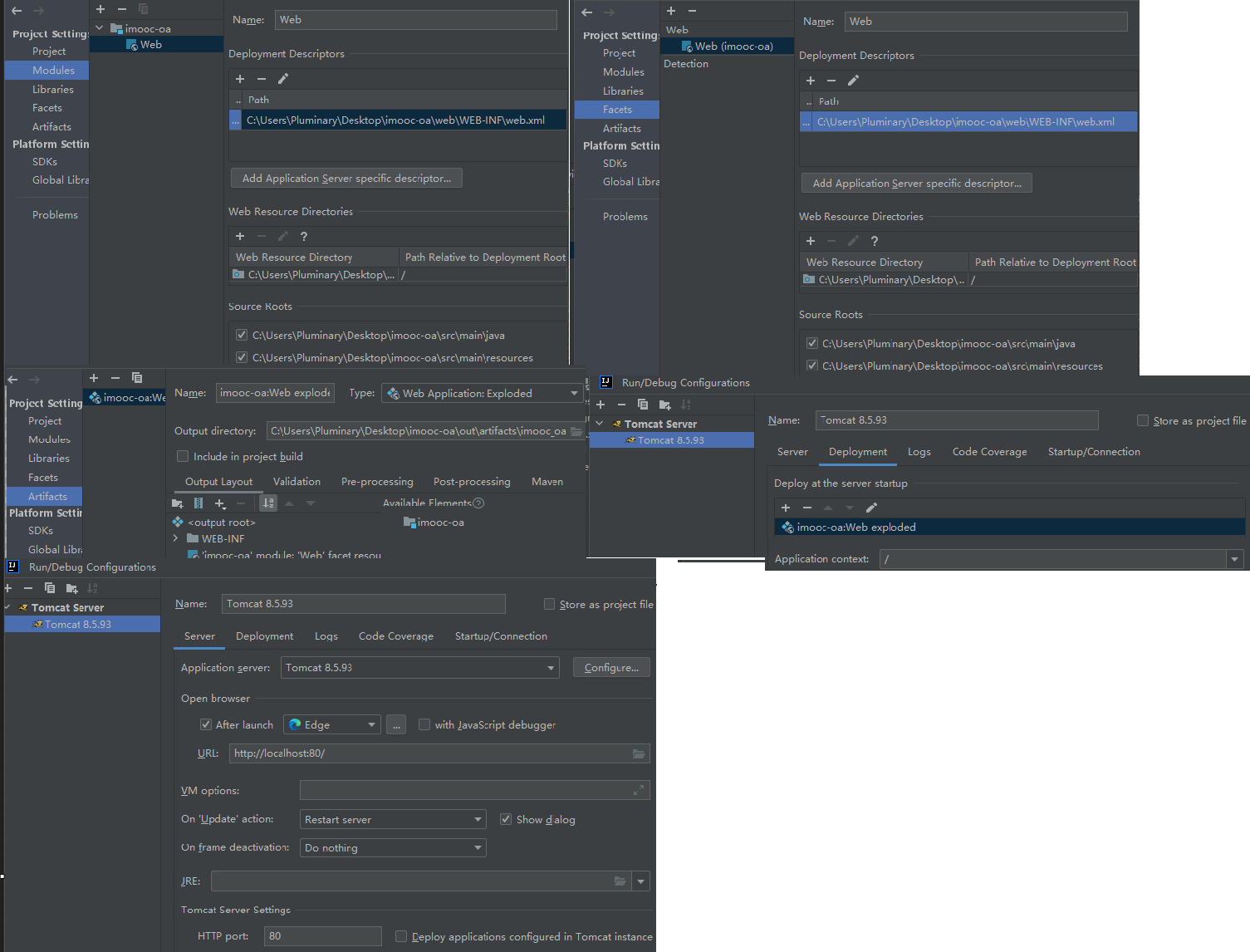Click Create Archive icon in Artifacts Output Layout toolbar
Image resolution: width=1250 pixels, height=952 pixels.
coord(199,503)
